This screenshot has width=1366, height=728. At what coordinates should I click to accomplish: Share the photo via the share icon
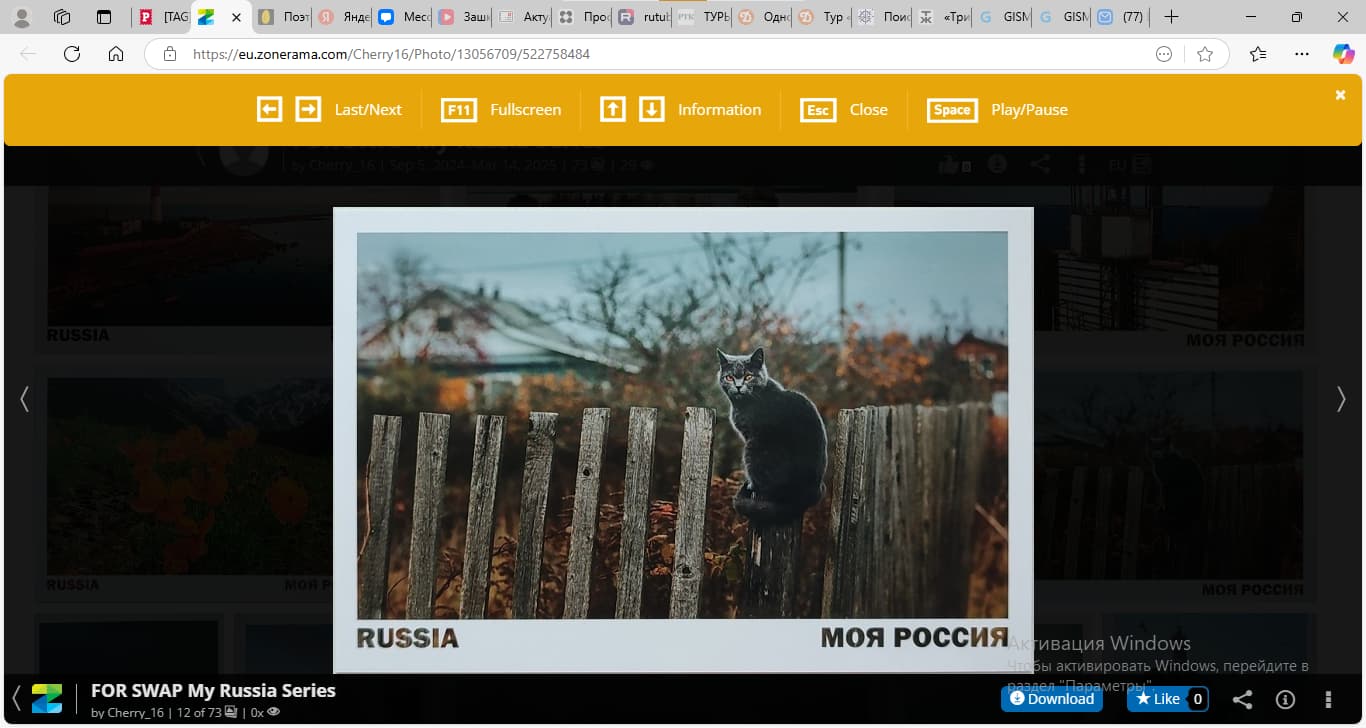click(1241, 700)
